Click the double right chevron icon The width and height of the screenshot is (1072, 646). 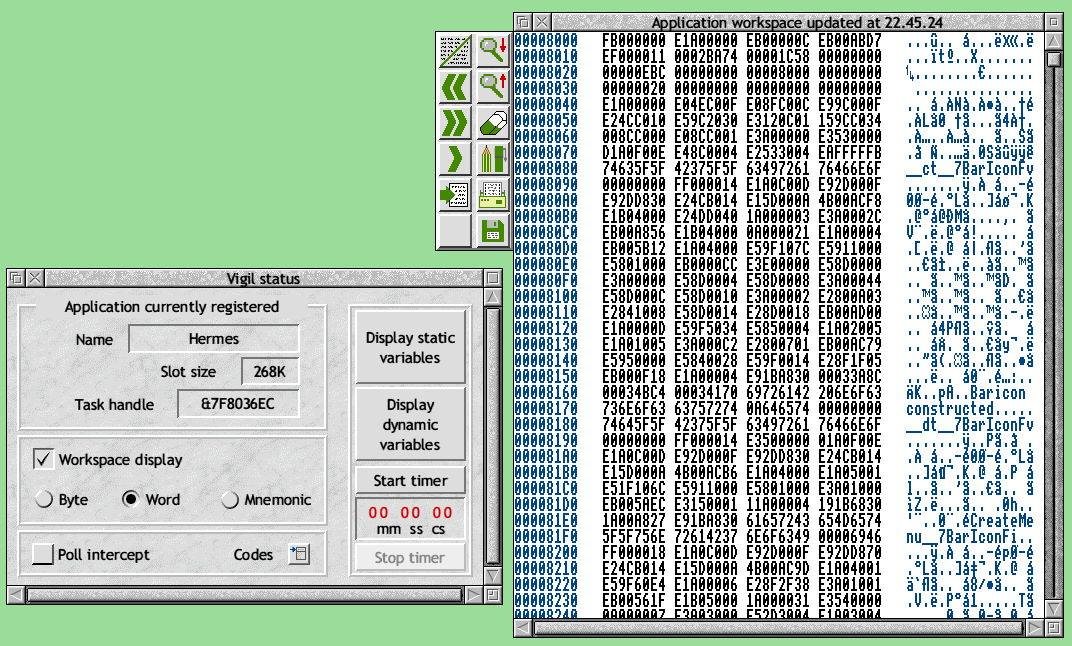click(455, 122)
